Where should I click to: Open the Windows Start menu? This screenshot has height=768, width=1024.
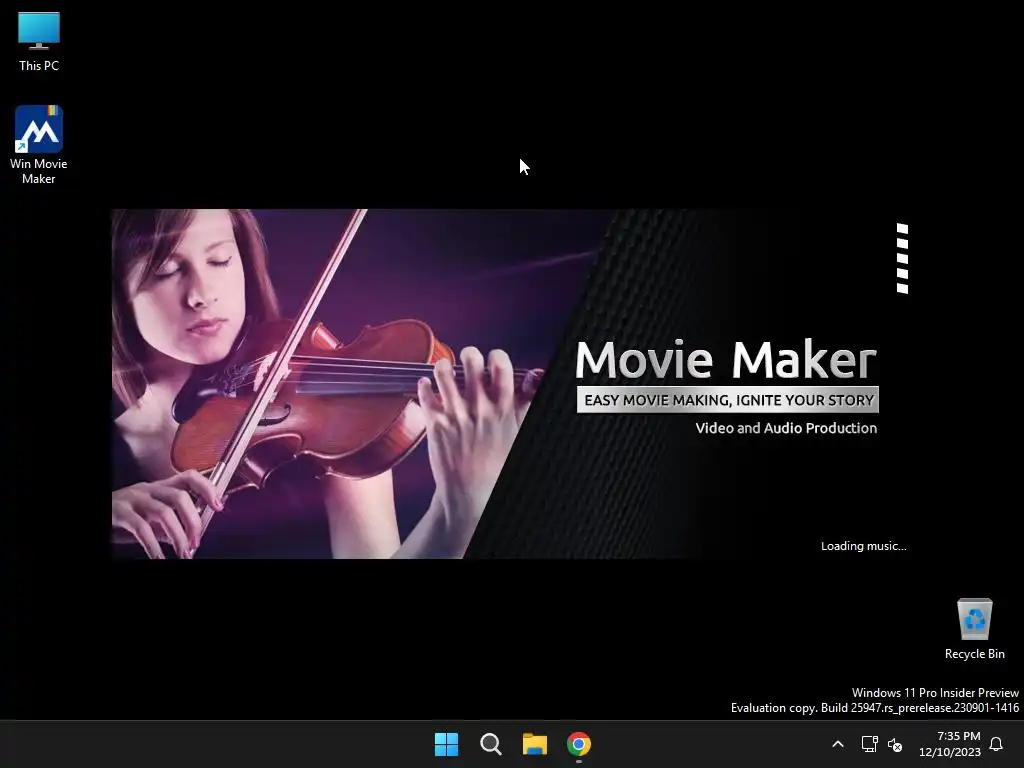447,744
